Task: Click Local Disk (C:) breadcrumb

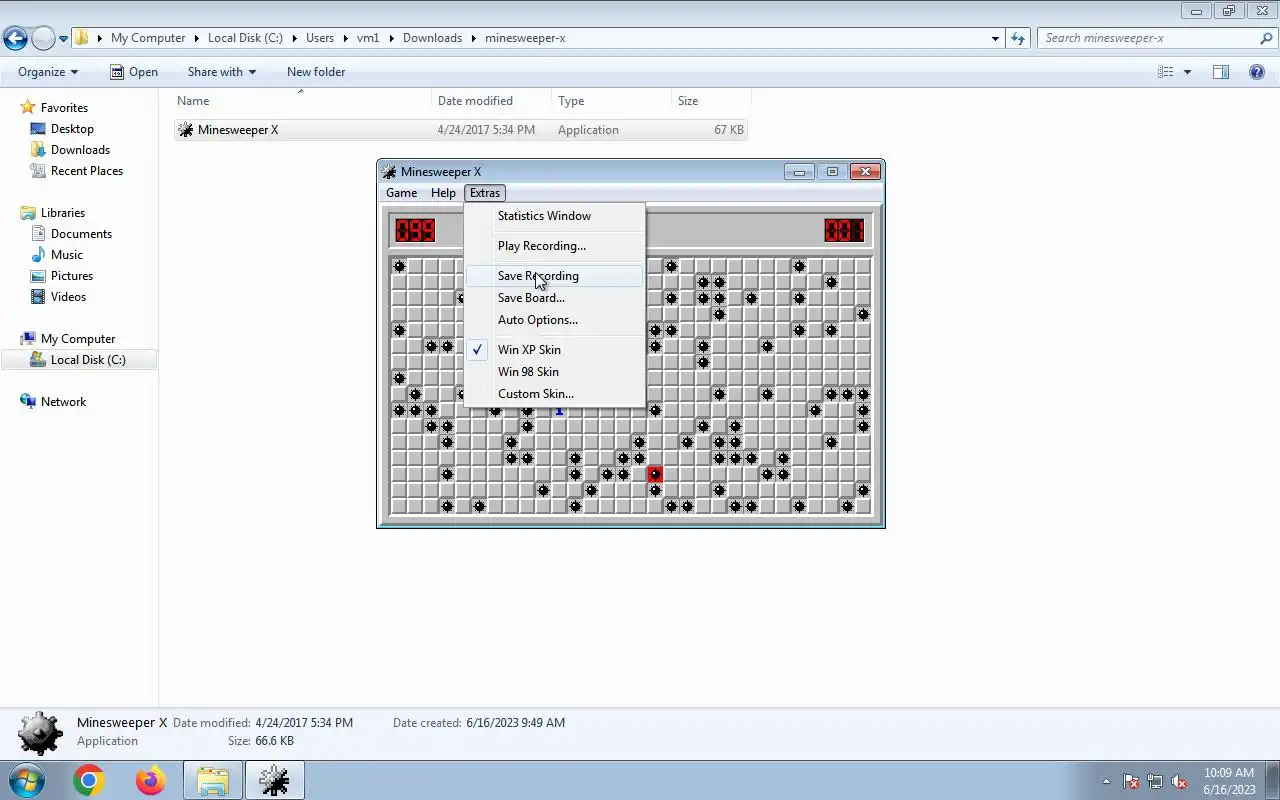Action: coord(245,38)
